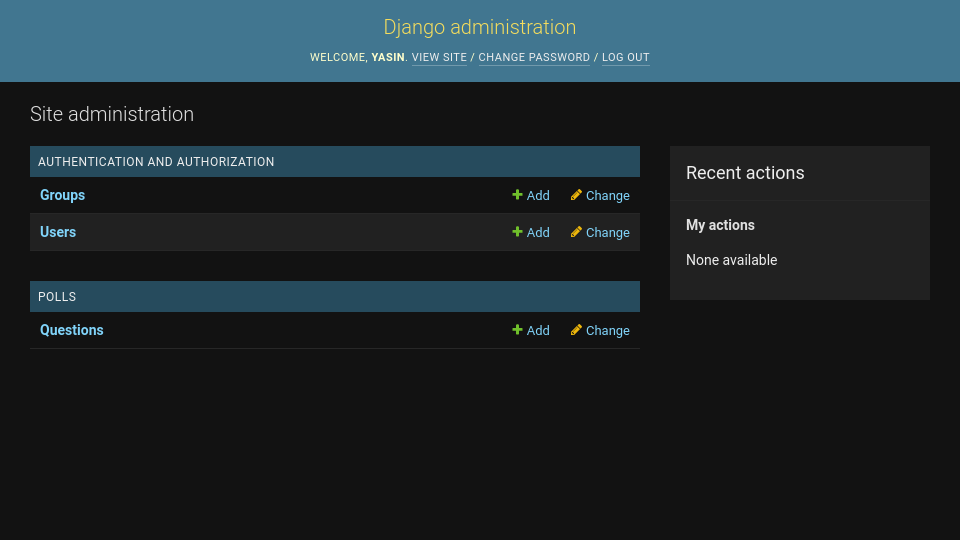Click the pencil icon in Questions row
The width and height of the screenshot is (960, 540).
(x=576, y=329)
